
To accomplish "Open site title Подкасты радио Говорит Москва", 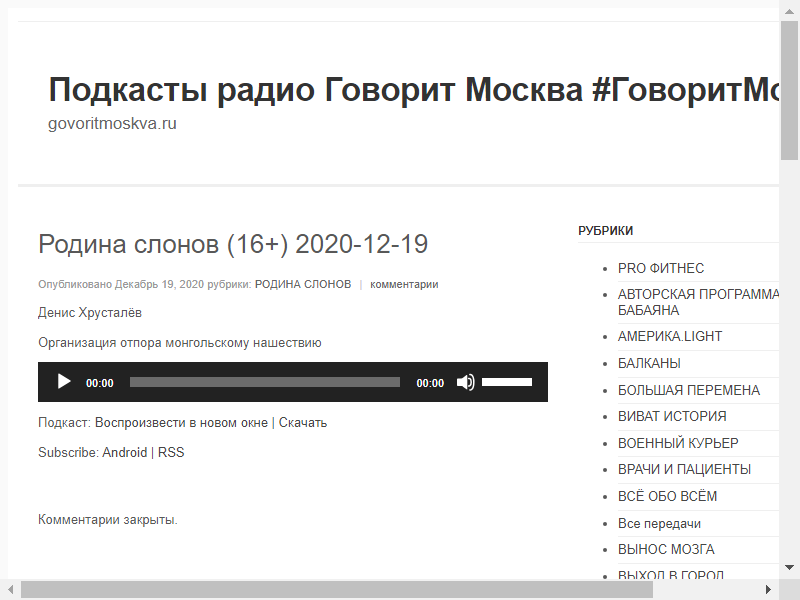I will pyautogui.click(x=413, y=89).
